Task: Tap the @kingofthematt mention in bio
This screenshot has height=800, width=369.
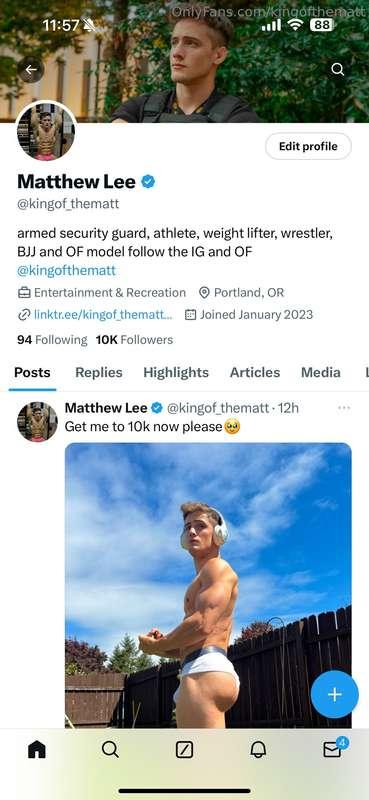Action: click(66, 270)
